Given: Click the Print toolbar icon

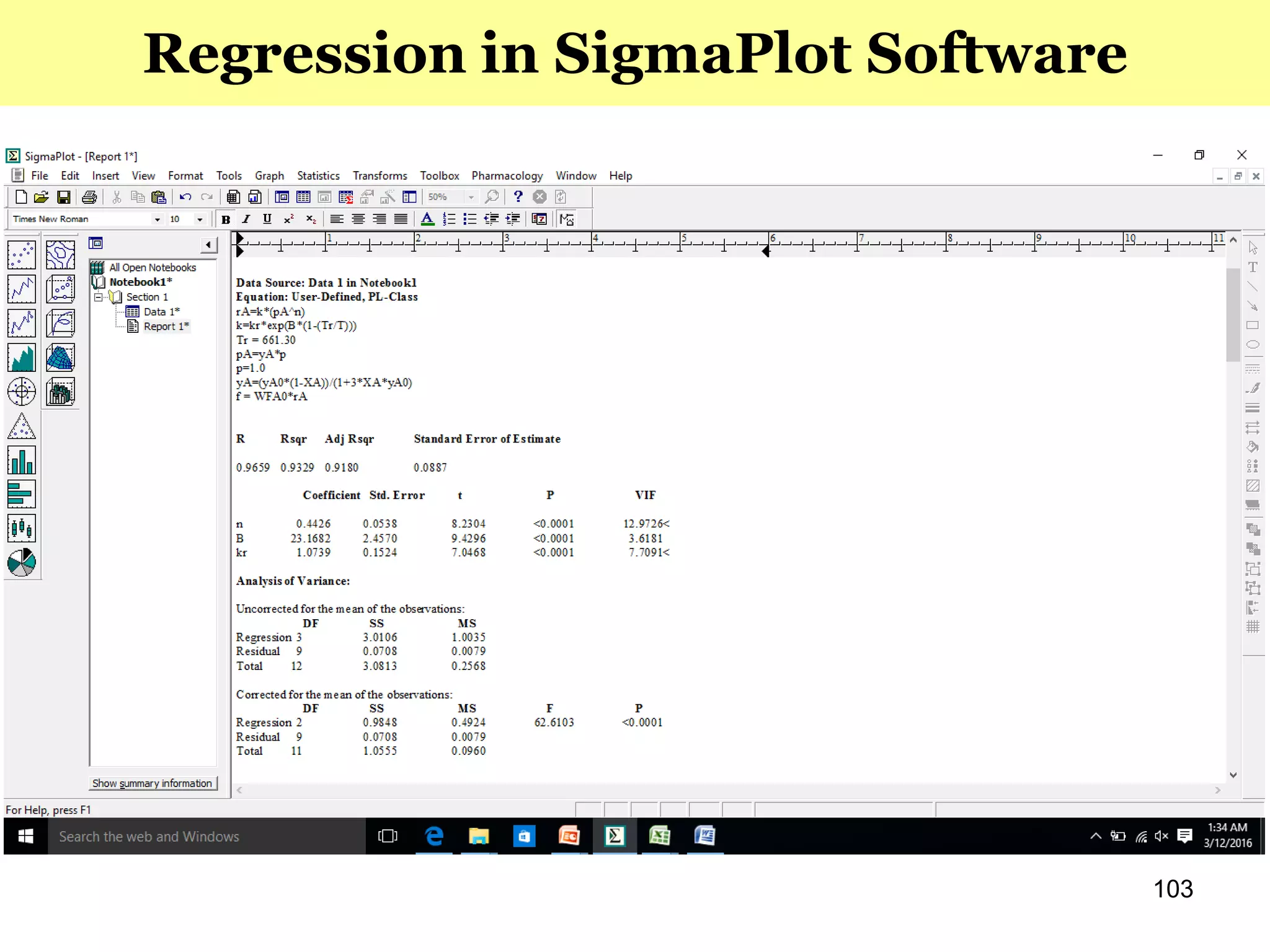Looking at the screenshot, I should (89, 197).
